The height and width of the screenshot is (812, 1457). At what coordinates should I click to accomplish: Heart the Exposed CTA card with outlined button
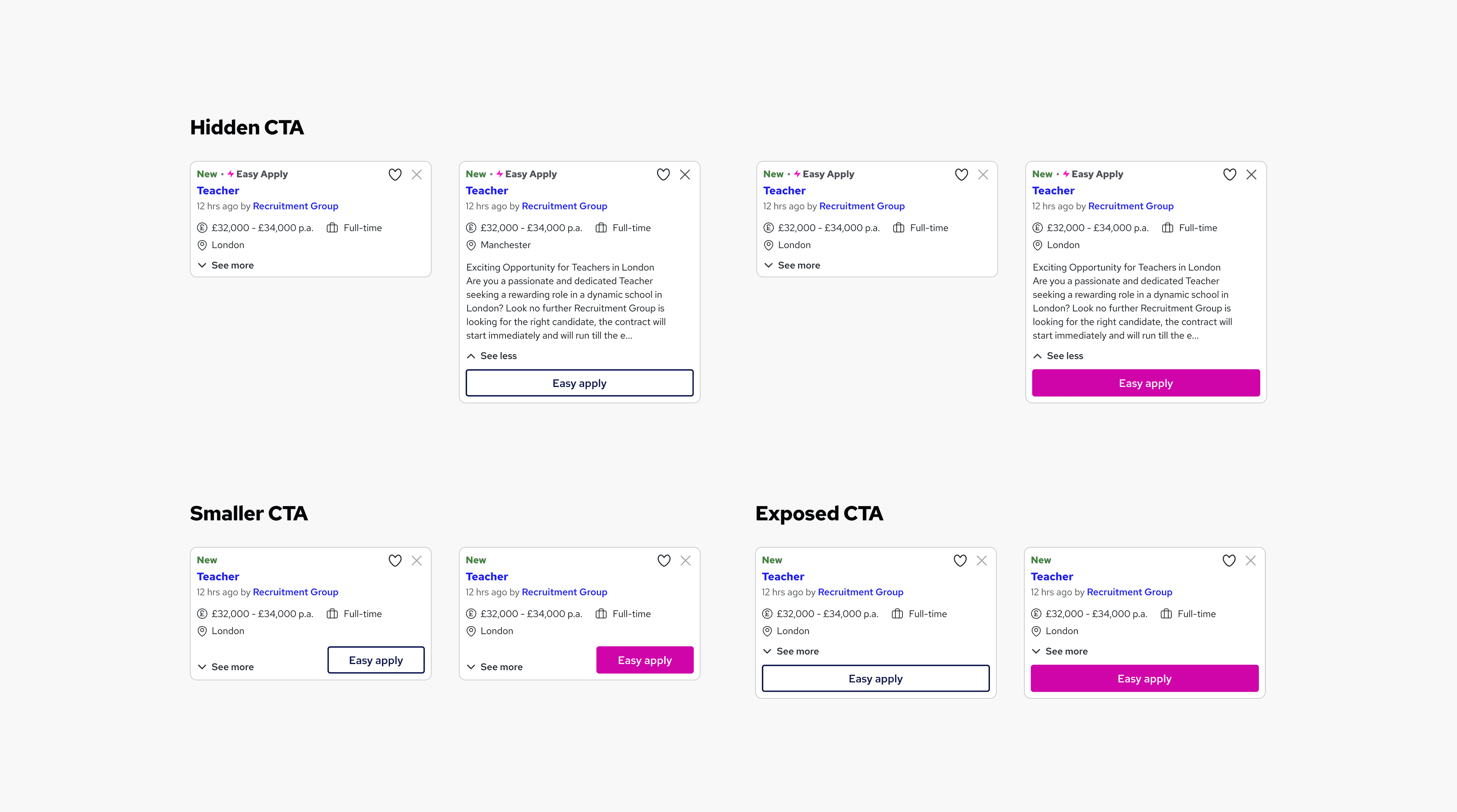960,561
